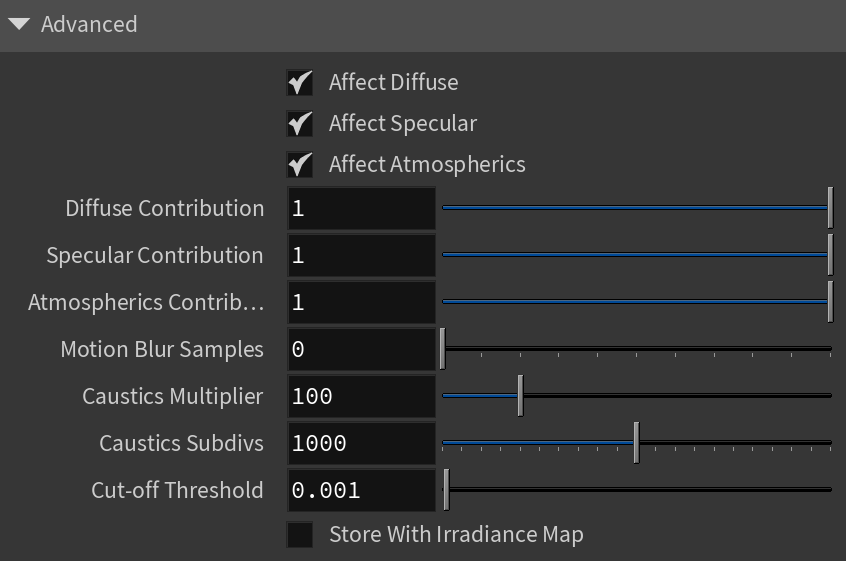This screenshot has height=561, width=846.
Task: Click the Diffuse Contribution slider handle
Action: pos(830,208)
